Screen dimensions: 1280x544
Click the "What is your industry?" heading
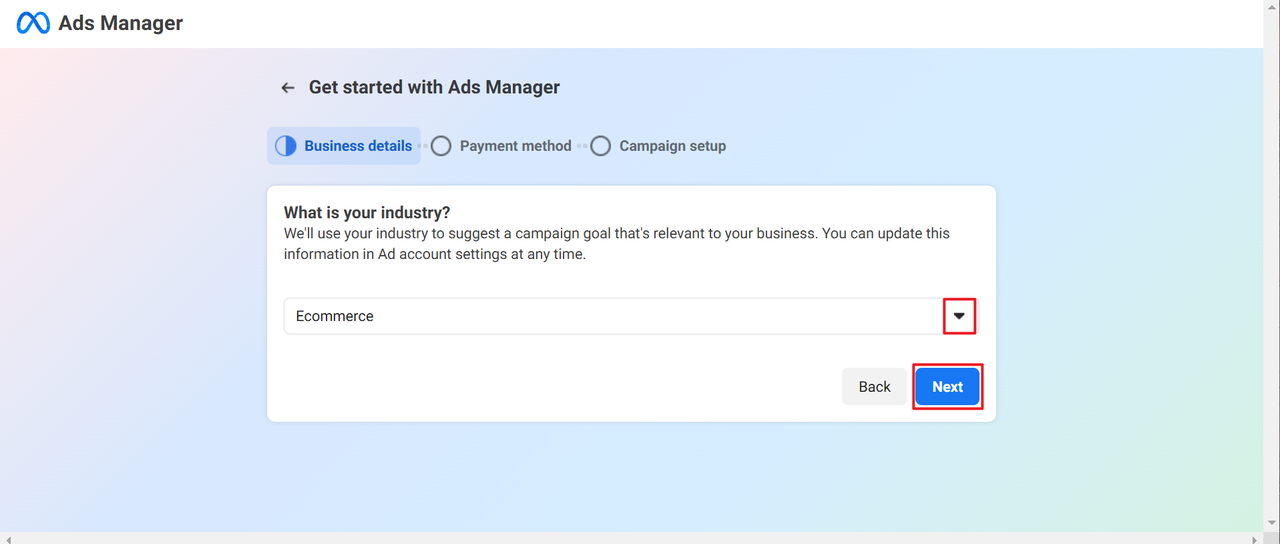click(x=367, y=213)
